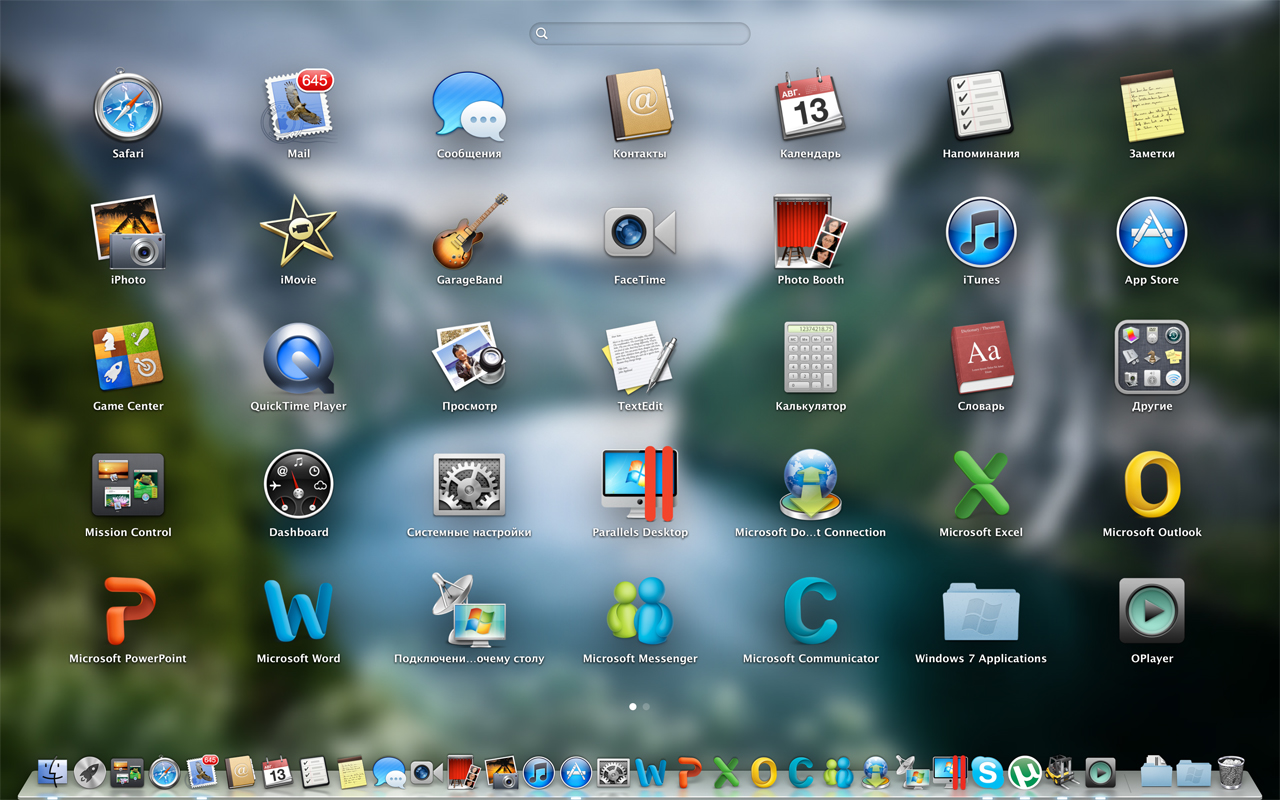This screenshot has width=1280, height=800.
Task: Open Safari from Launchpad grid
Action: pyautogui.click(x=128, y=107)
